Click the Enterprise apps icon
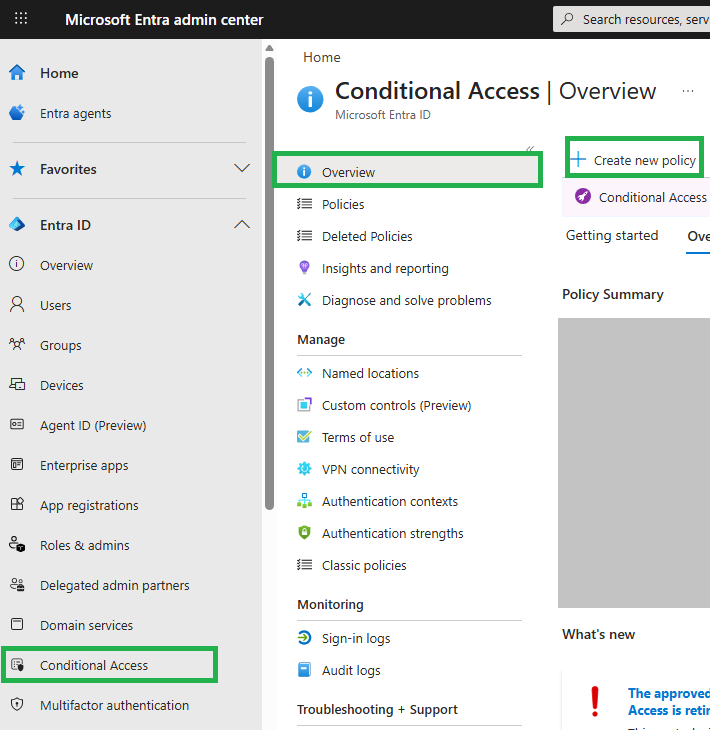Image resolution: width=710 pixels, height=730 pixels. coord(17,465)
